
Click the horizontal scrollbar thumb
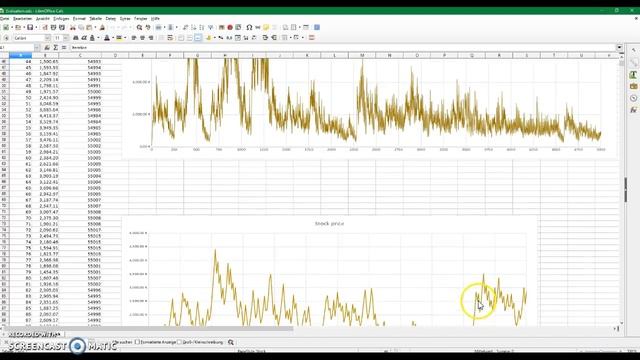point(147,328)
